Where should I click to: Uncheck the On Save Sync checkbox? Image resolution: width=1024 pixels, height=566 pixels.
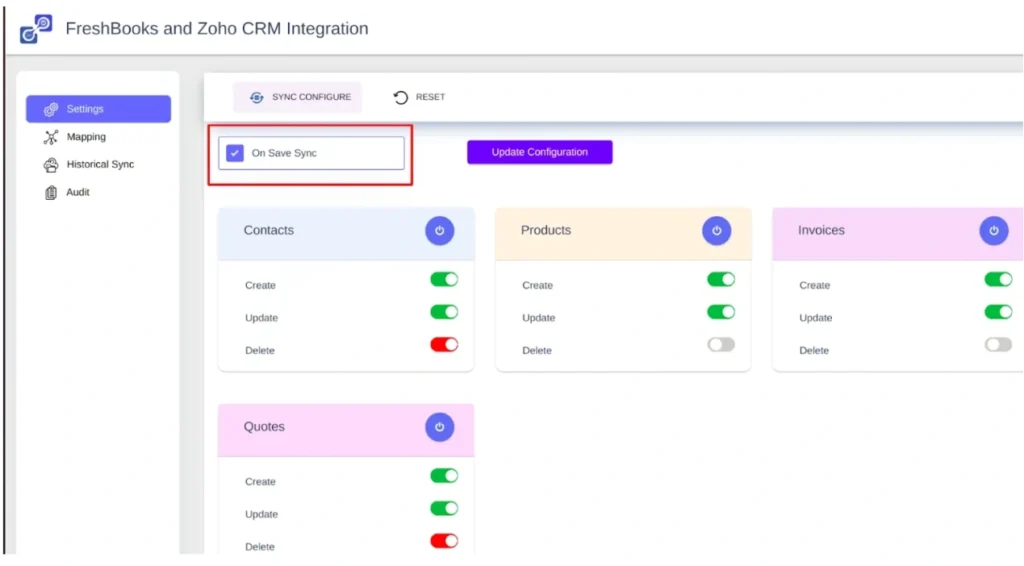click(234, 153)
